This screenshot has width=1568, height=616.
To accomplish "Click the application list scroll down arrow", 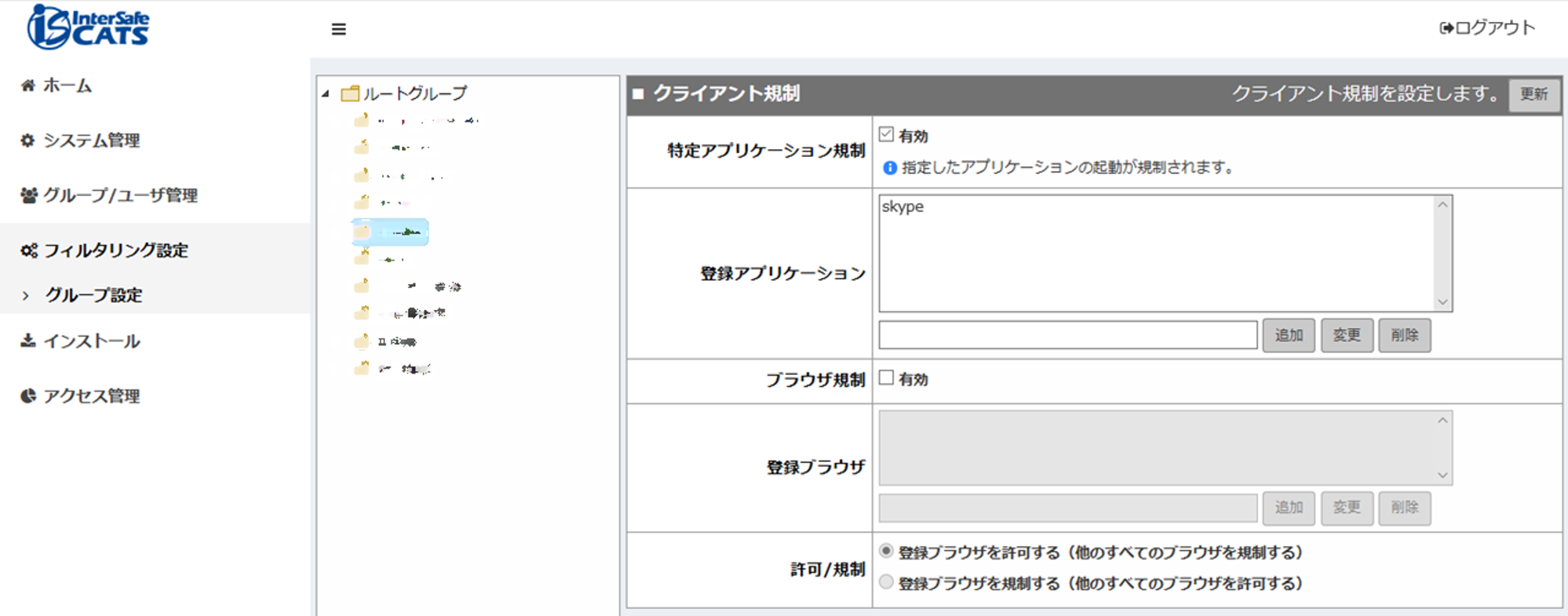I will point(1442,302).
